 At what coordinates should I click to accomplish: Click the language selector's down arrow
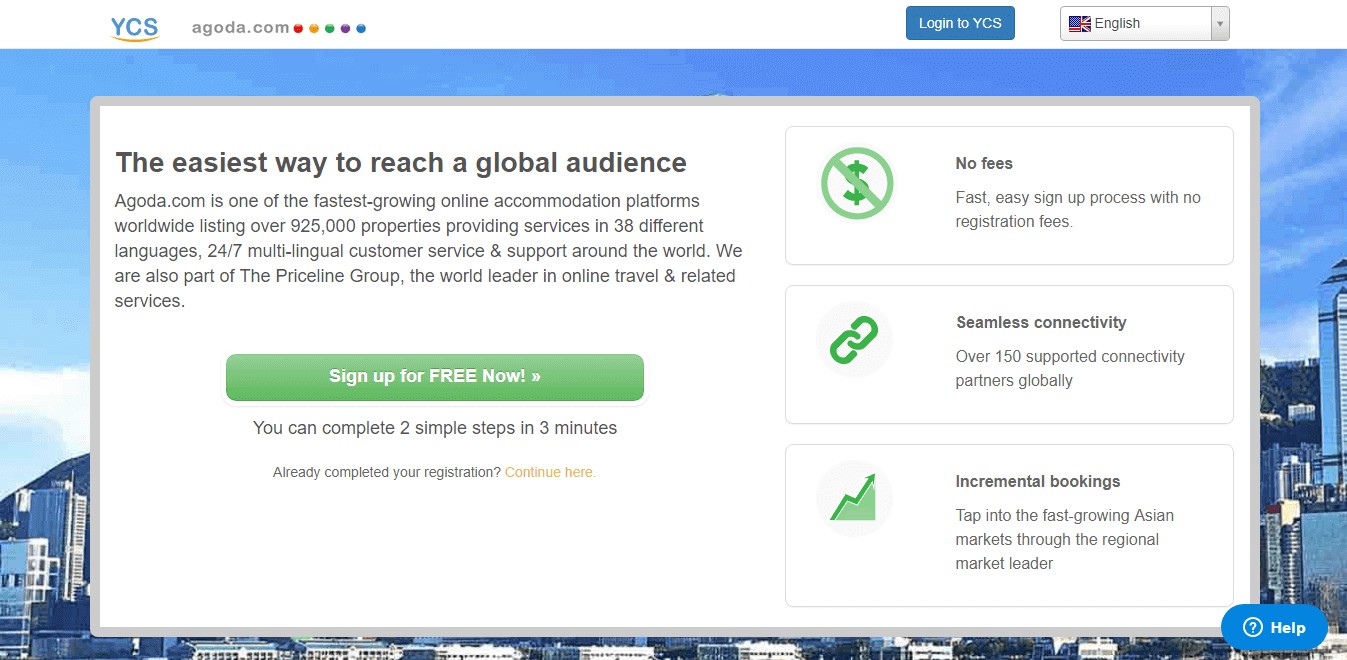[x=1219, y=24]
